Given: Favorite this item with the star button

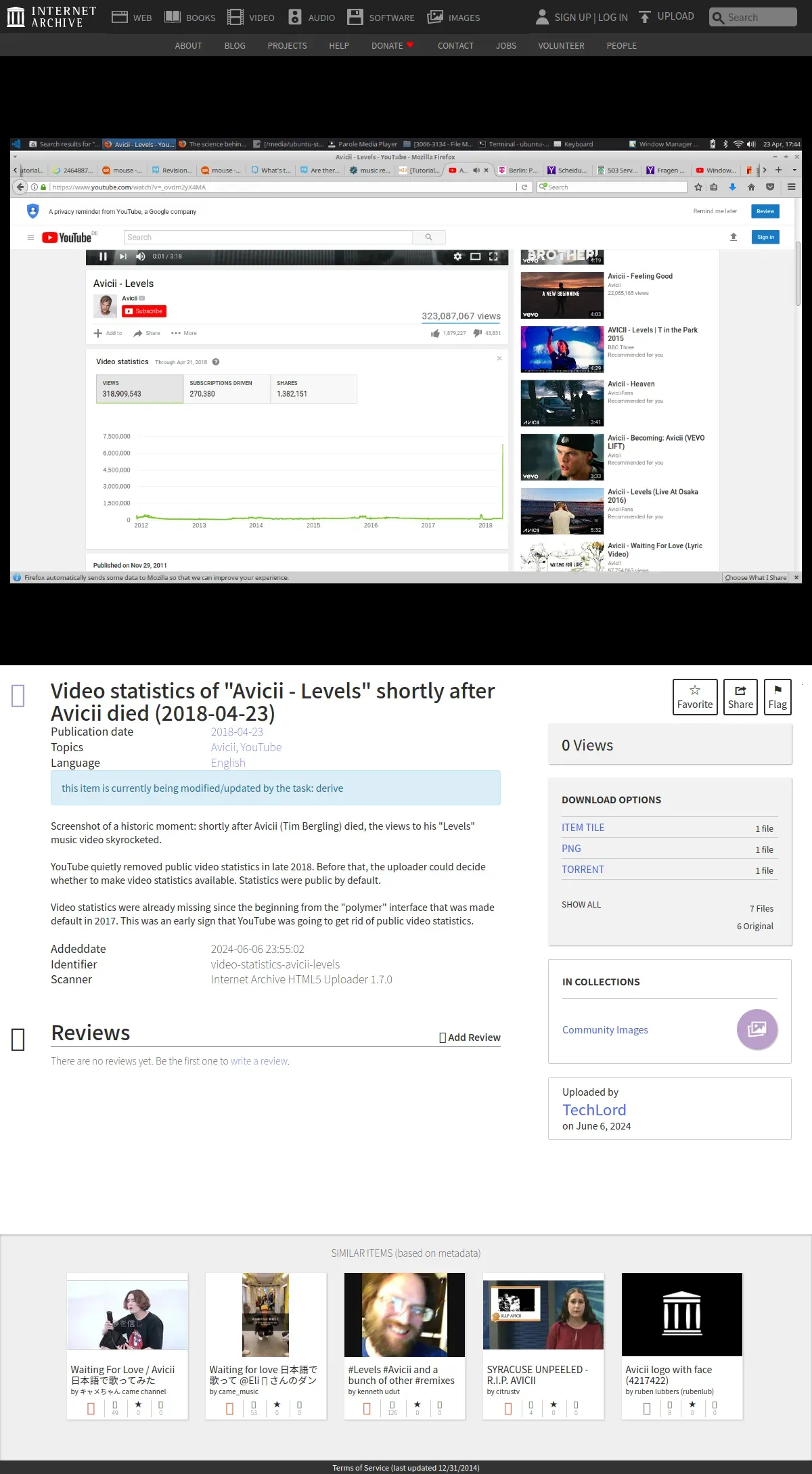Looking at the screenshot, I should click(695, 697).
